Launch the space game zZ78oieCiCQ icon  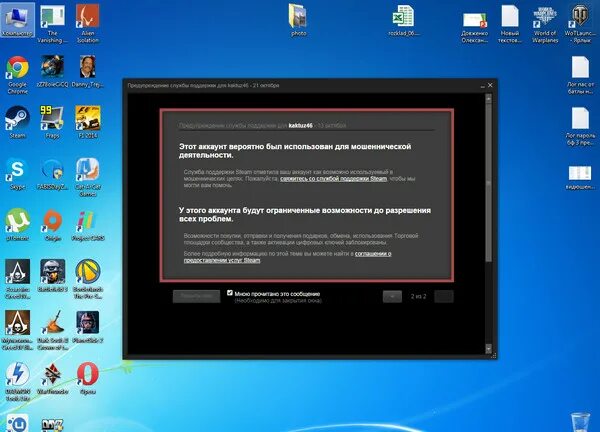(x=52, y=71)
